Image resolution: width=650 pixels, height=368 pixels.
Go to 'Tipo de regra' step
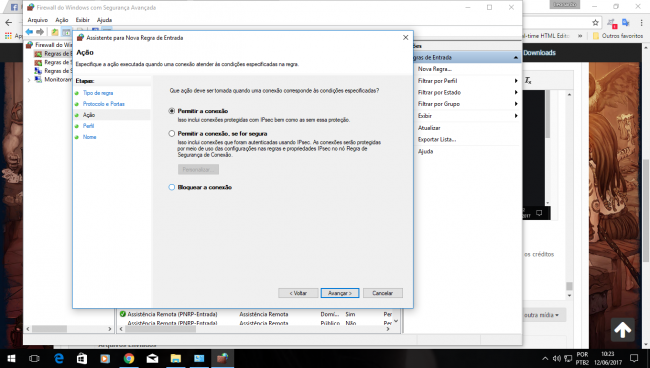pyautogui.click(x=98, y=93)
